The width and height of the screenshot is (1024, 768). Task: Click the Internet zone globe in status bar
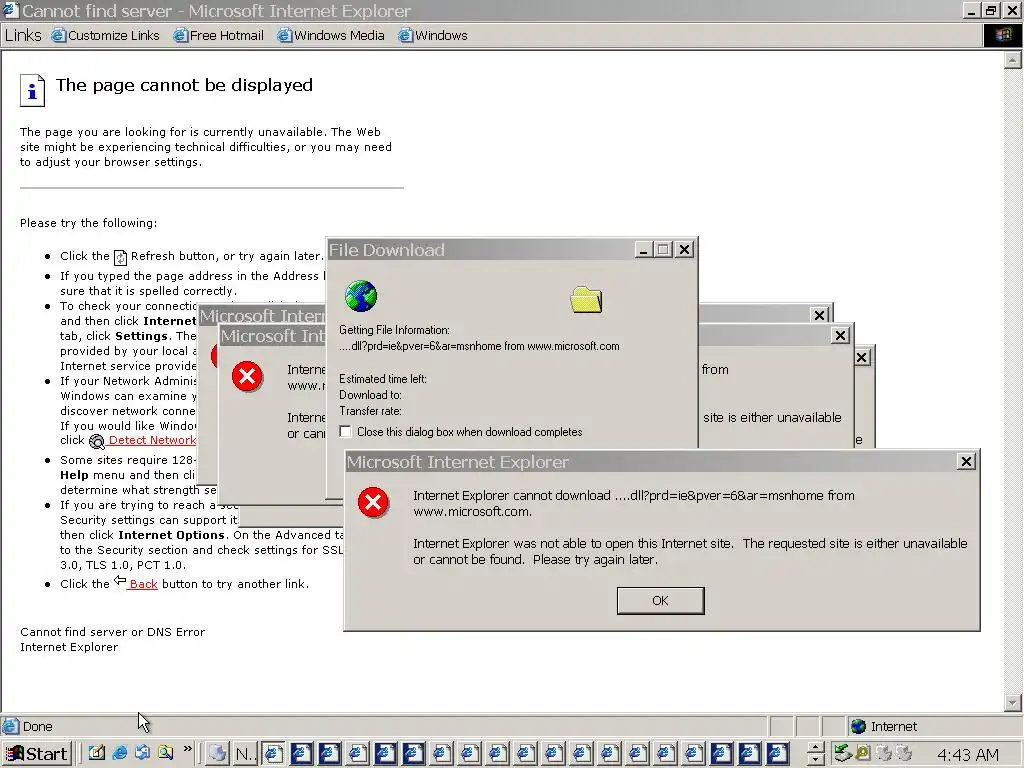(x=859, y=726)
